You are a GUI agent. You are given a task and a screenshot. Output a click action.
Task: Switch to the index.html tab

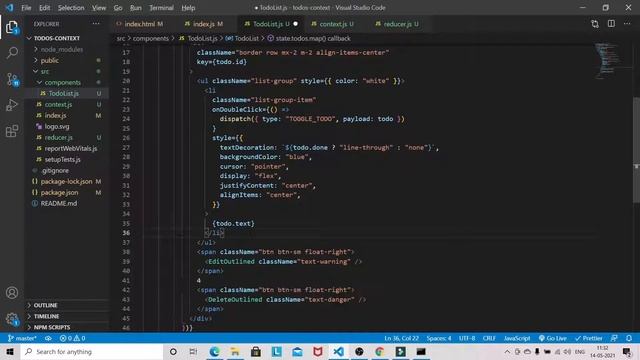tap(140, 24)
